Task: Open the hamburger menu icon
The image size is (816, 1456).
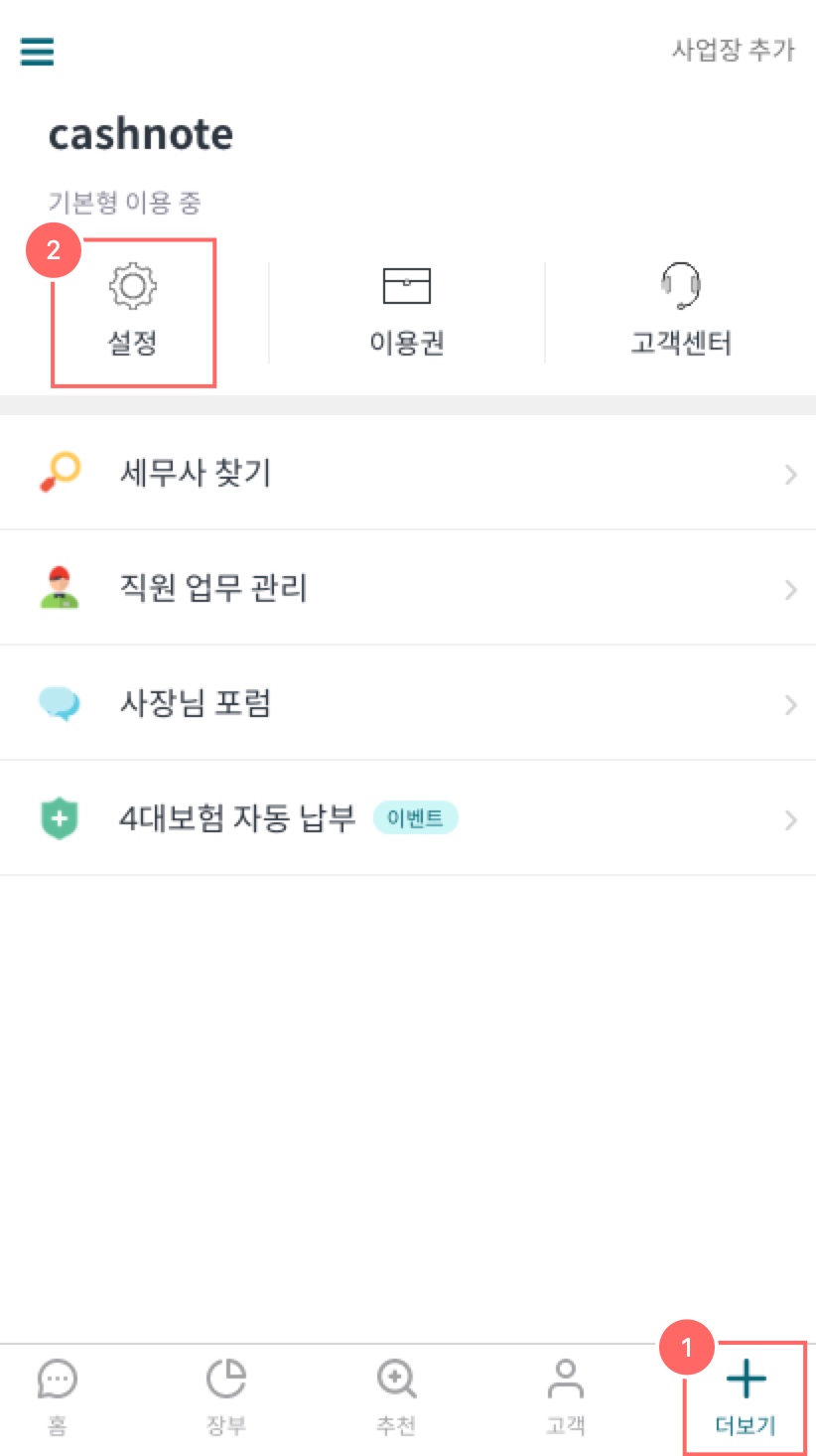Action: (37, 51)
